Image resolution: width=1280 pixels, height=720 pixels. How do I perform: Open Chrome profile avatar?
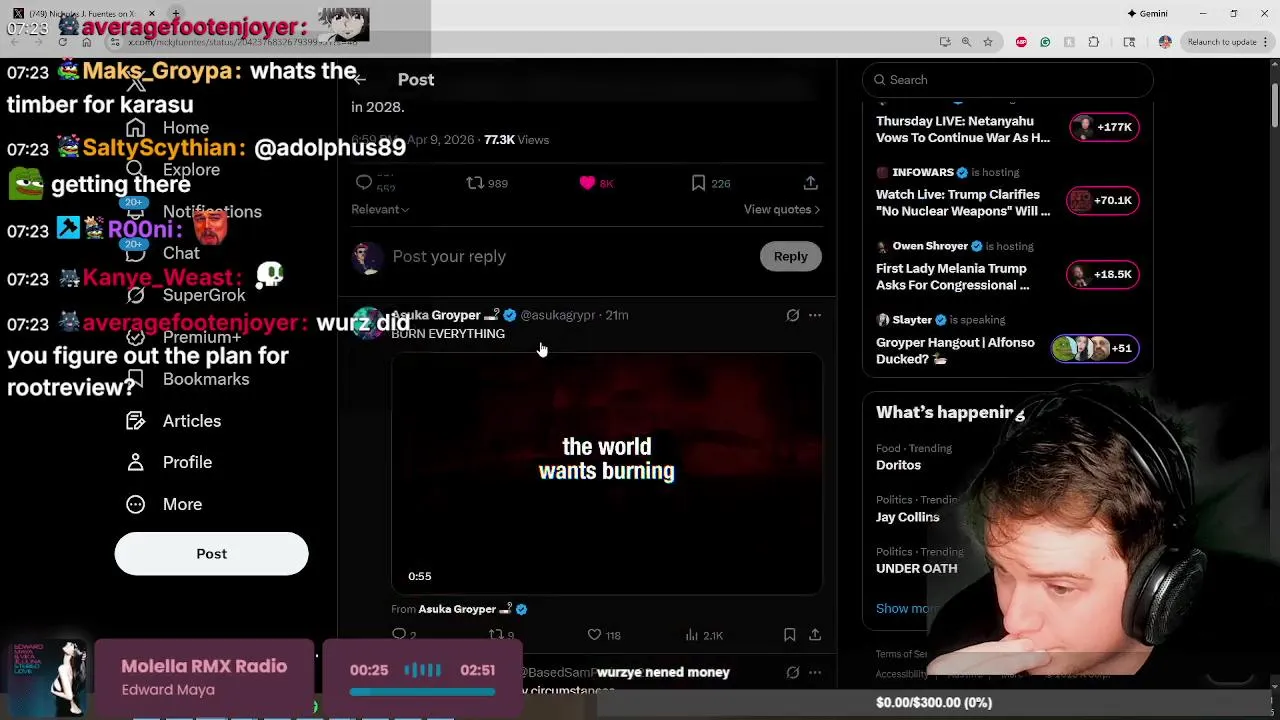click(1165, 42)
